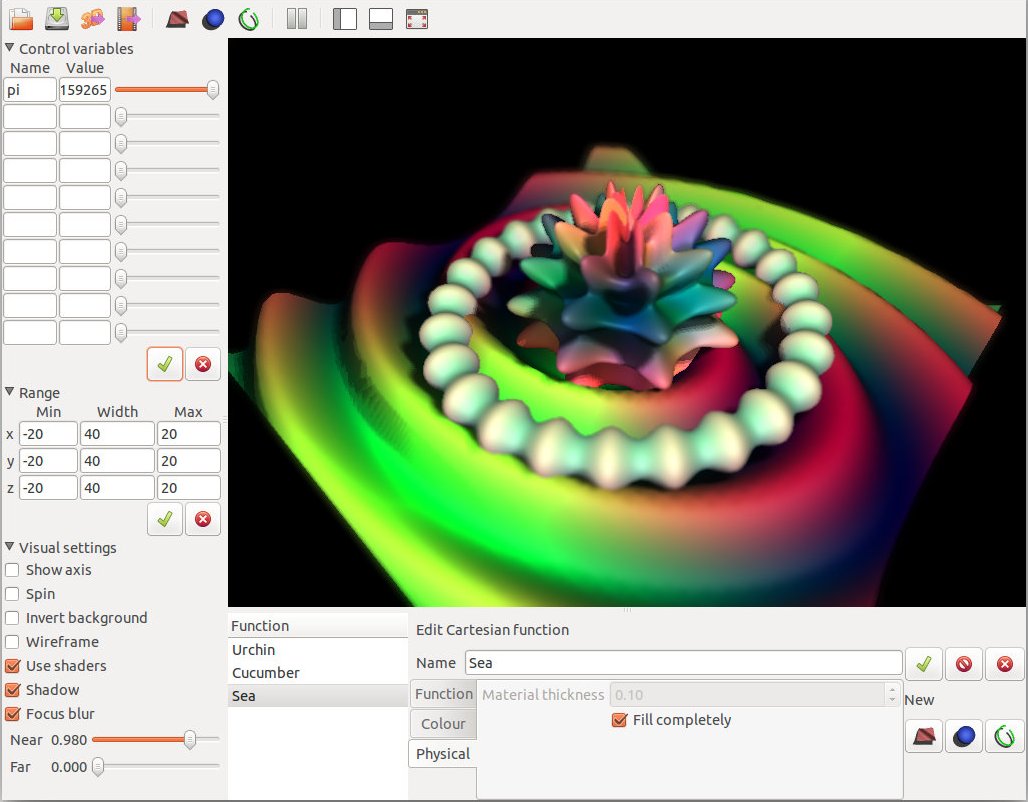Viewport: 1028px width, 802px height.
Task: Add blue sphere function from top toolbar
Action: pos(213,19)
